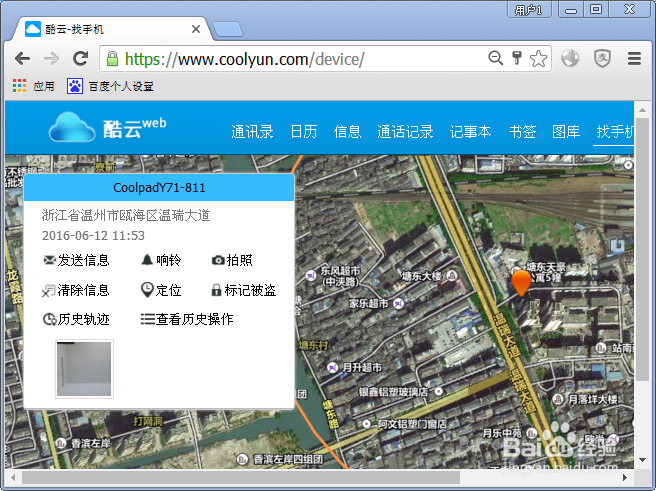656x491 pixels.
Task: Click the zoom magnifier icon in address bar
Action: (x=496, y=58)
